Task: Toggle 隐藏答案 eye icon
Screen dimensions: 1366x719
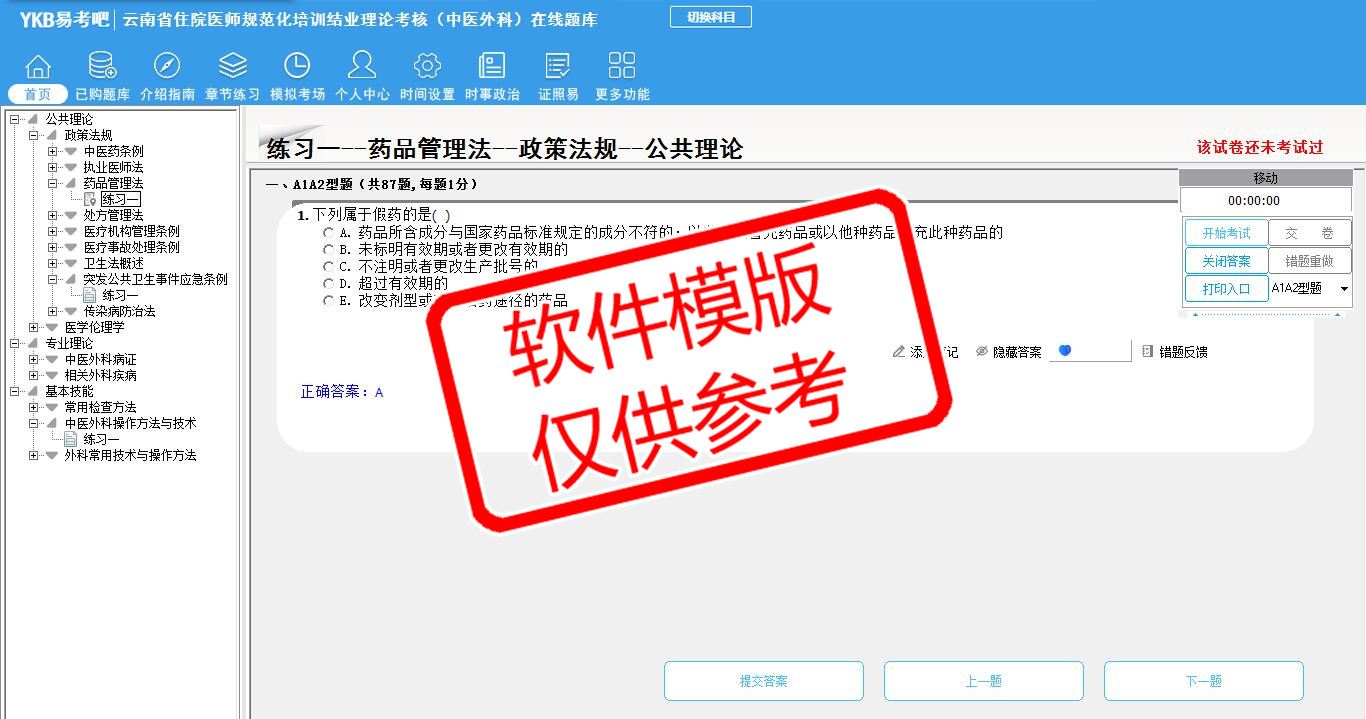Action: [x=982, y=352]
